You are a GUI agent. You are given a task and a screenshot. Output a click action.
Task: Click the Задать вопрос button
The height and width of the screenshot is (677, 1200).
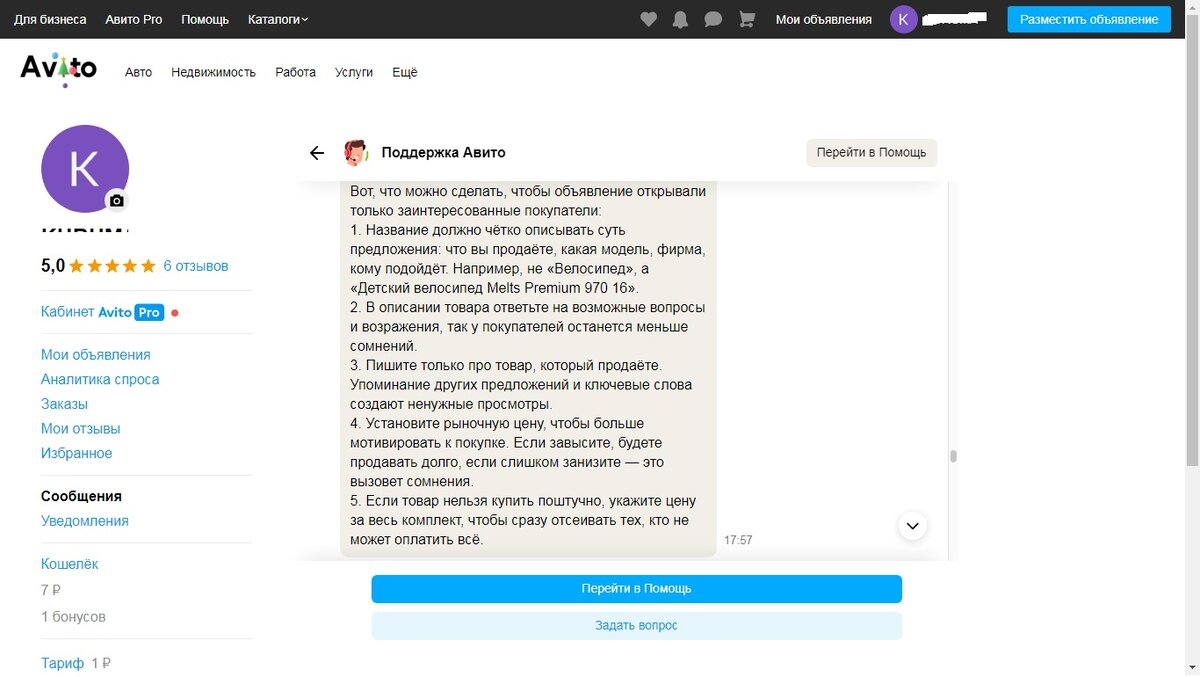(636, 625)
